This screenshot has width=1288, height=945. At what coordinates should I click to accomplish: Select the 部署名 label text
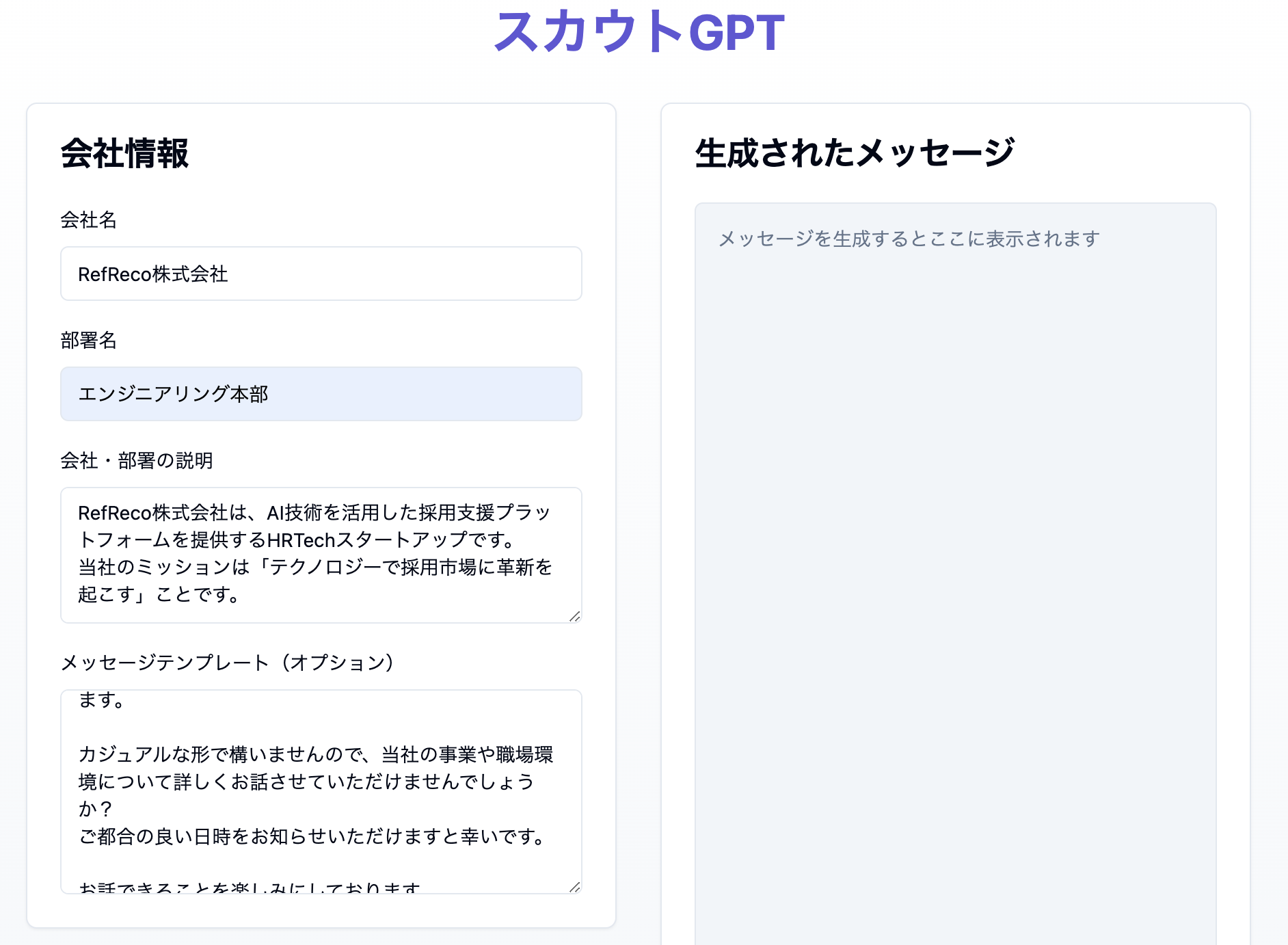89,341
